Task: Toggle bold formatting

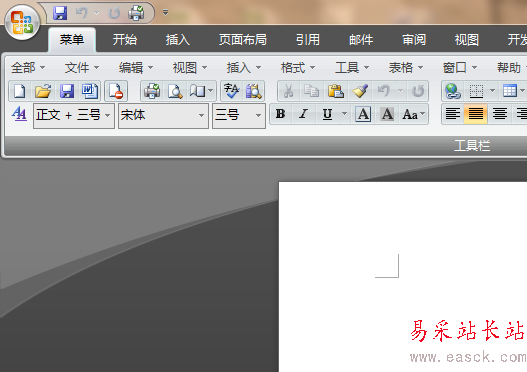Action: [281, 114]
